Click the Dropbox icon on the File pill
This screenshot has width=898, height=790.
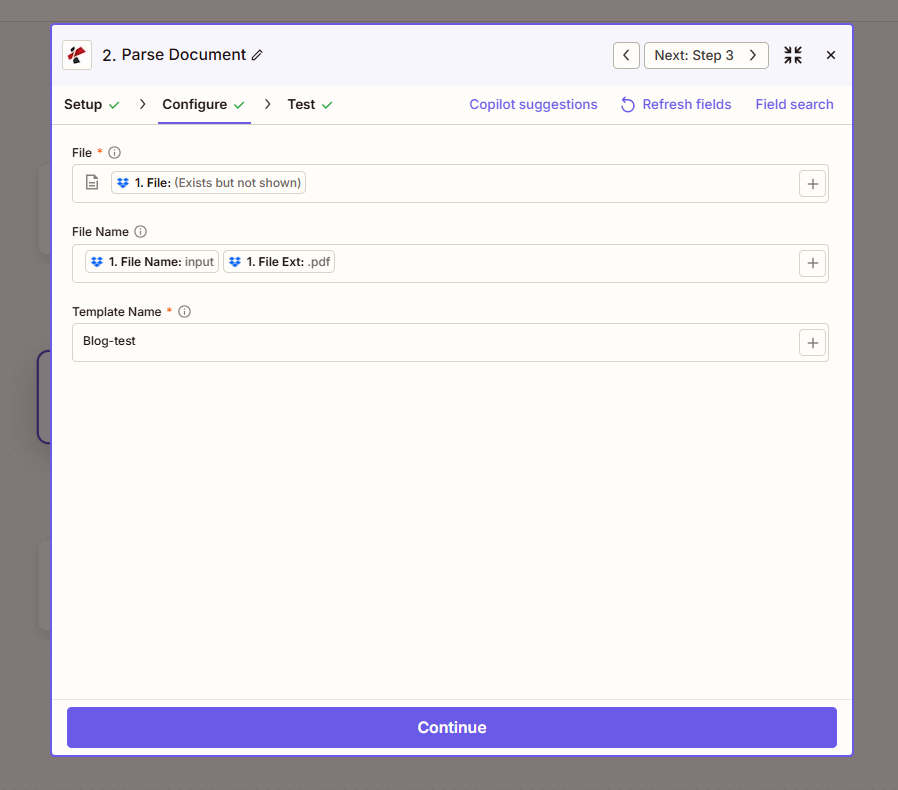(x=123, y=182)
